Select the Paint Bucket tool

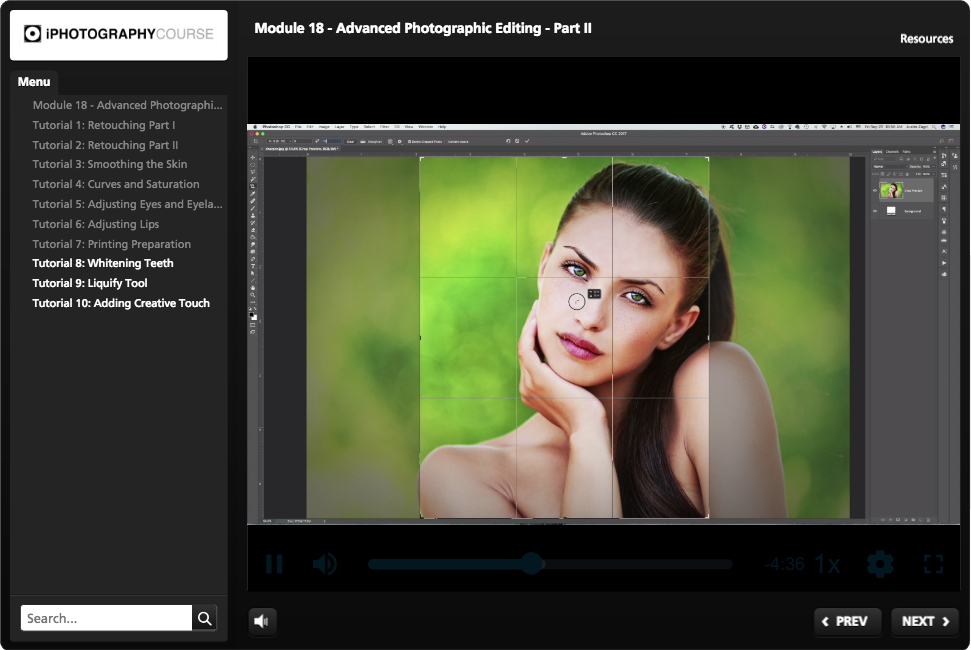tap(253, 237)
